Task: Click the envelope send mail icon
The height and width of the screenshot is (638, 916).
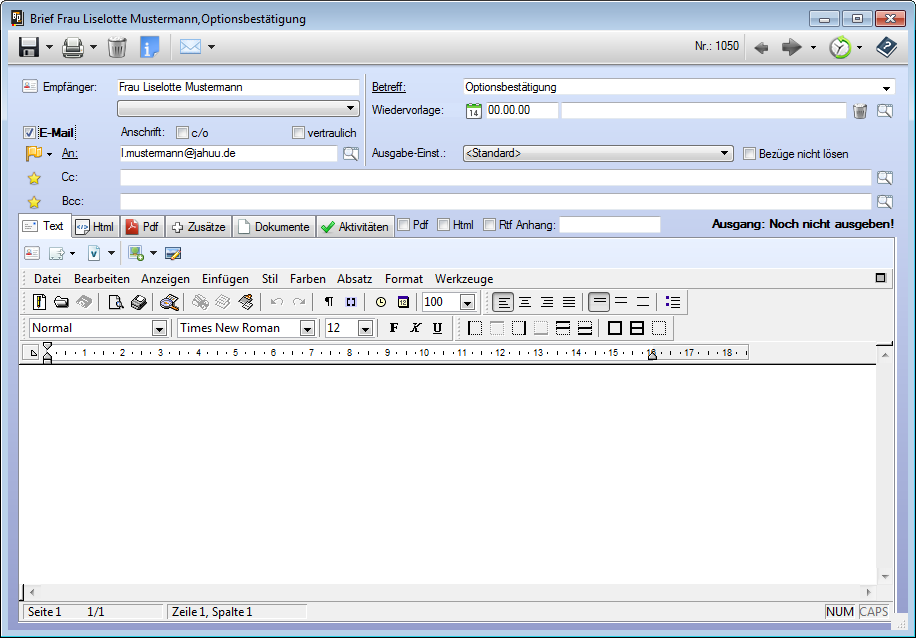Action: tap(190, 46)
